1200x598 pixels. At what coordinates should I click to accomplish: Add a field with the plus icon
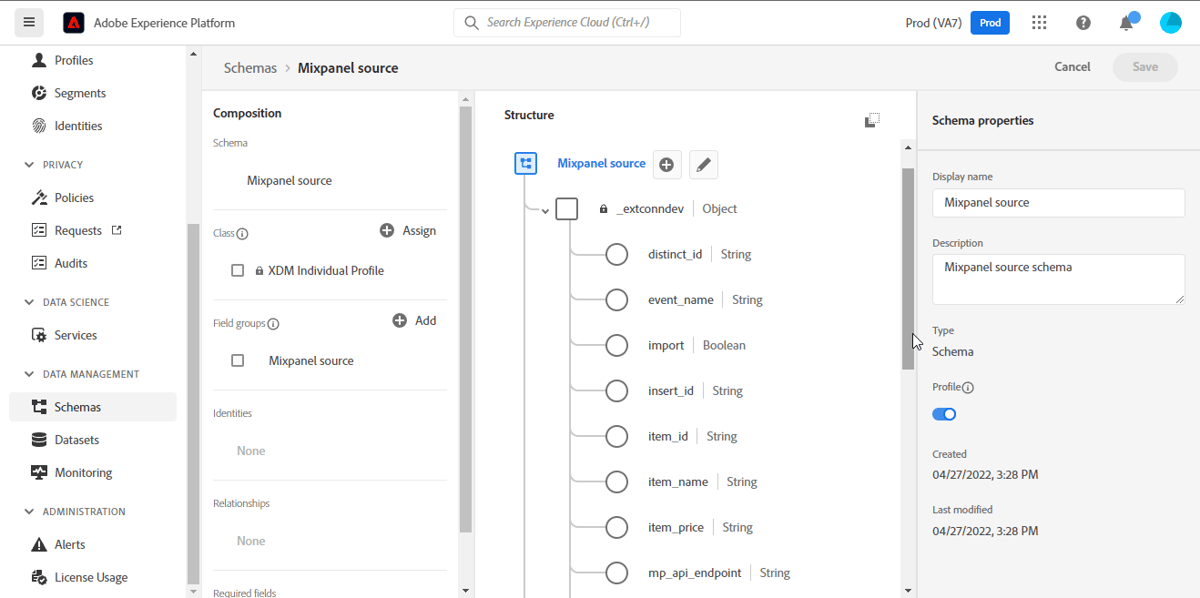coord(667,164)
